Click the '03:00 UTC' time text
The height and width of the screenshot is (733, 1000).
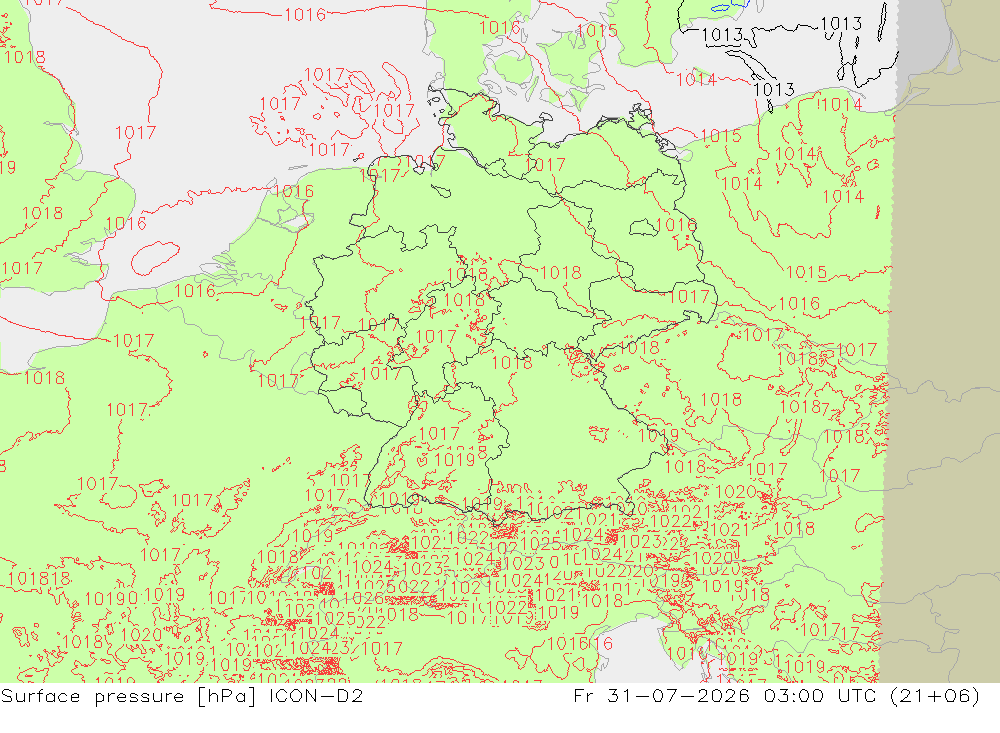click(x=820, y=695)
